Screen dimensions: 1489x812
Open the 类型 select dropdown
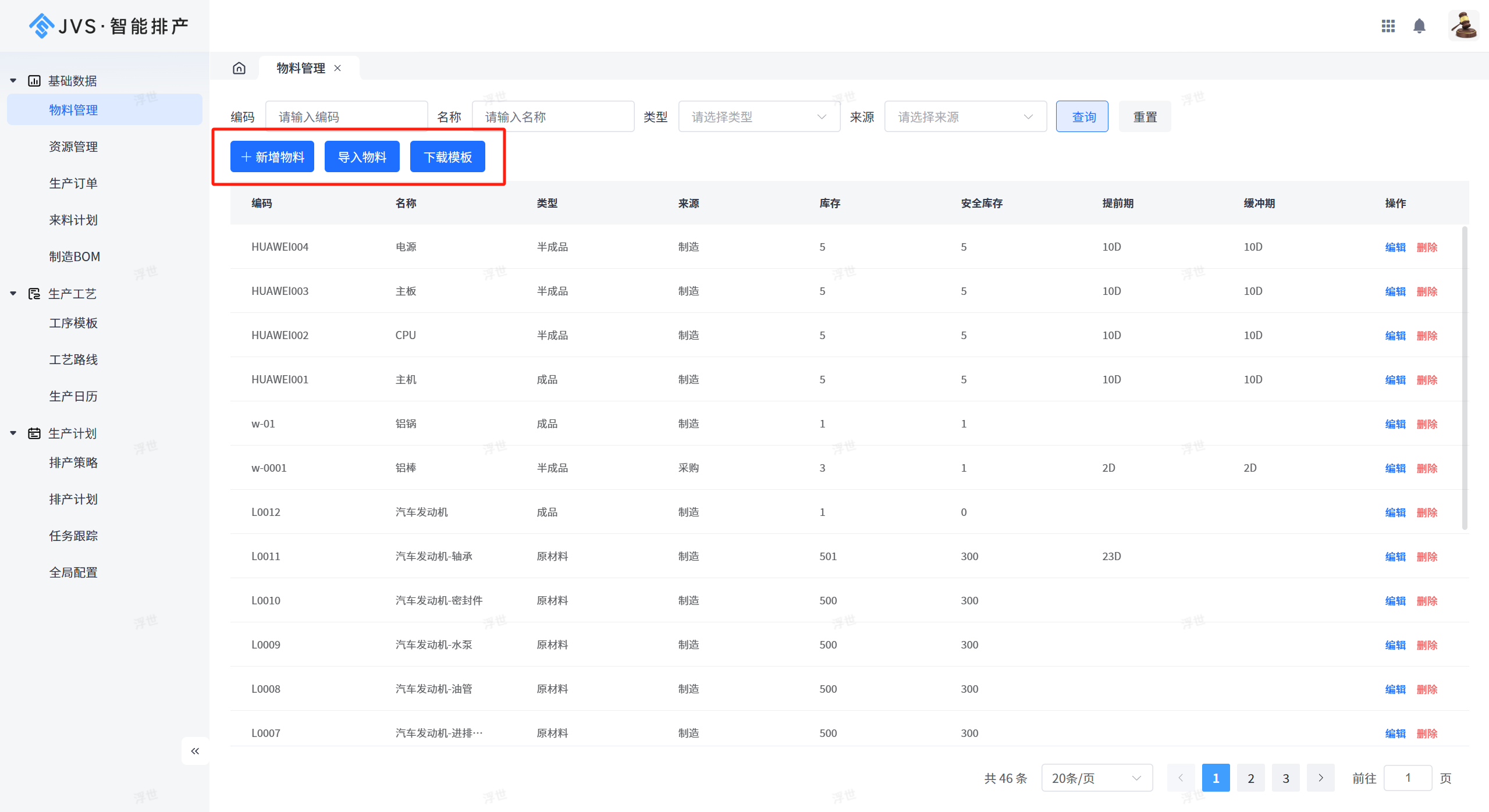(x=759, y=117)
